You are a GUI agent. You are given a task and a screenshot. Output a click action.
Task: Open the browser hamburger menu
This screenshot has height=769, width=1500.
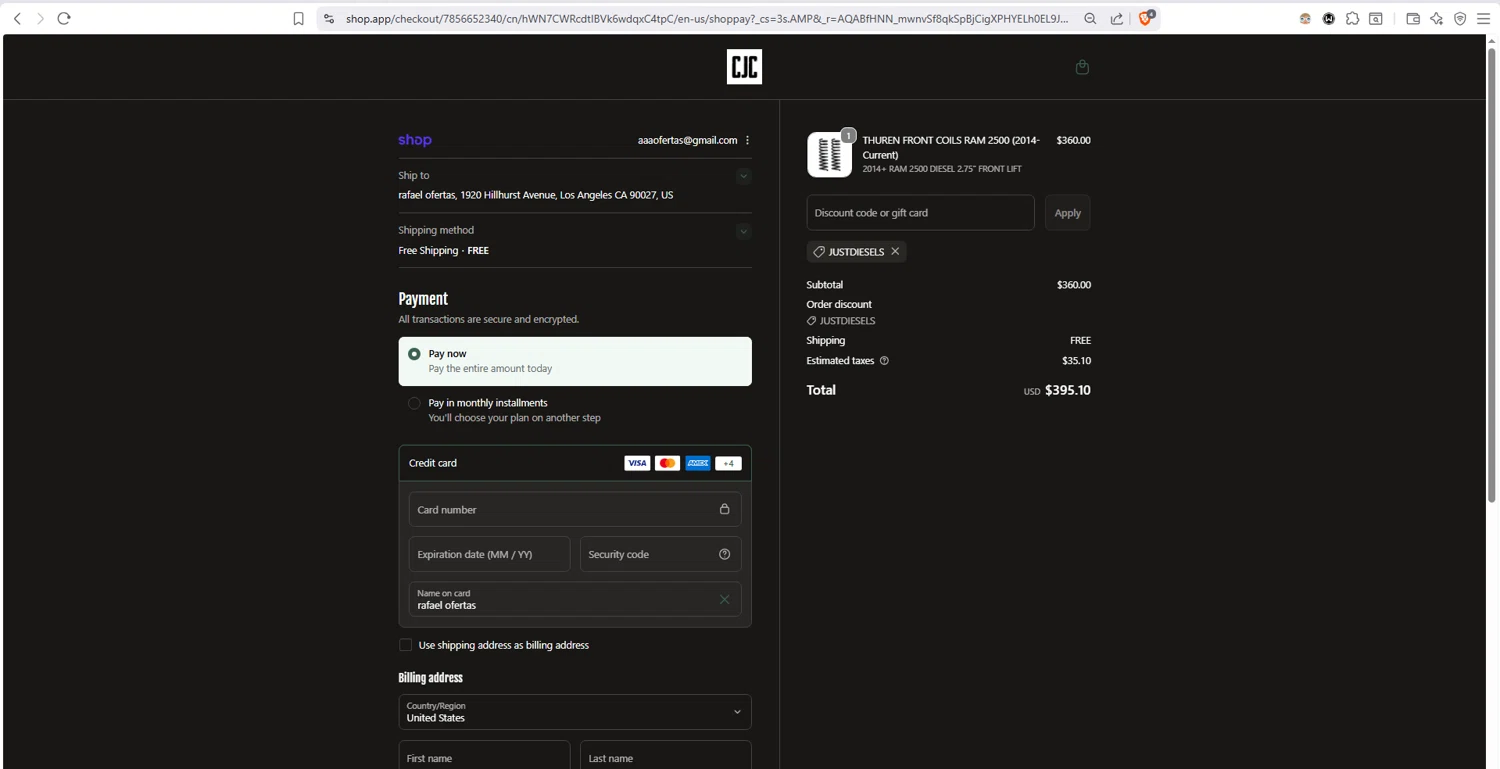pyautogui.click(x=1484, y=18)
